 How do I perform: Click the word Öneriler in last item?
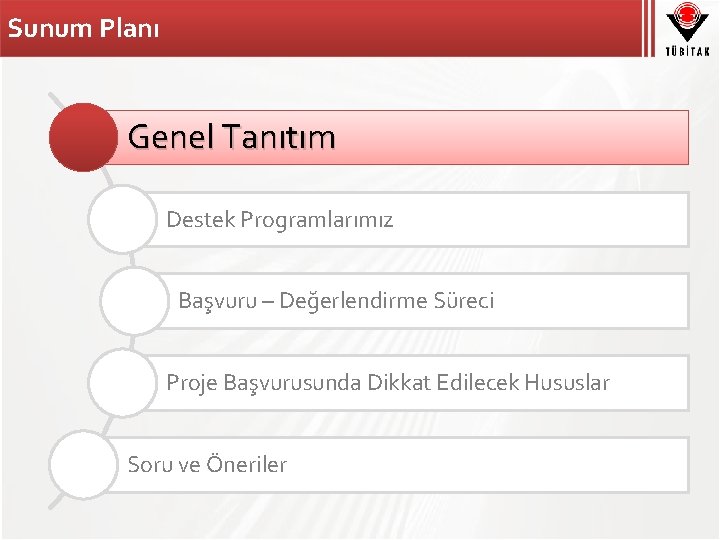coord(246,464)
